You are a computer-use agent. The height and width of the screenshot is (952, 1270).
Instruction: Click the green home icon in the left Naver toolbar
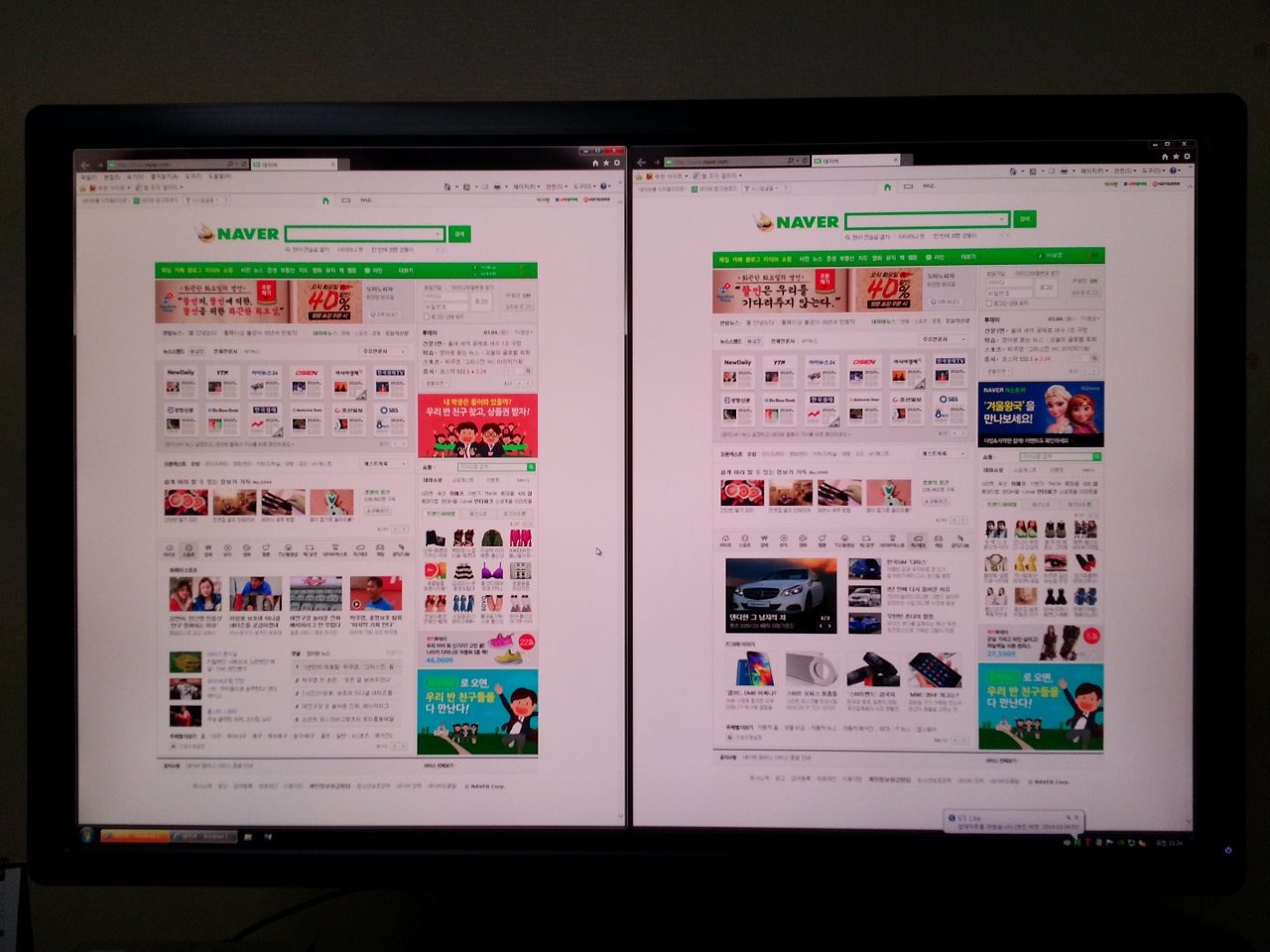click(x=325, y=200)
